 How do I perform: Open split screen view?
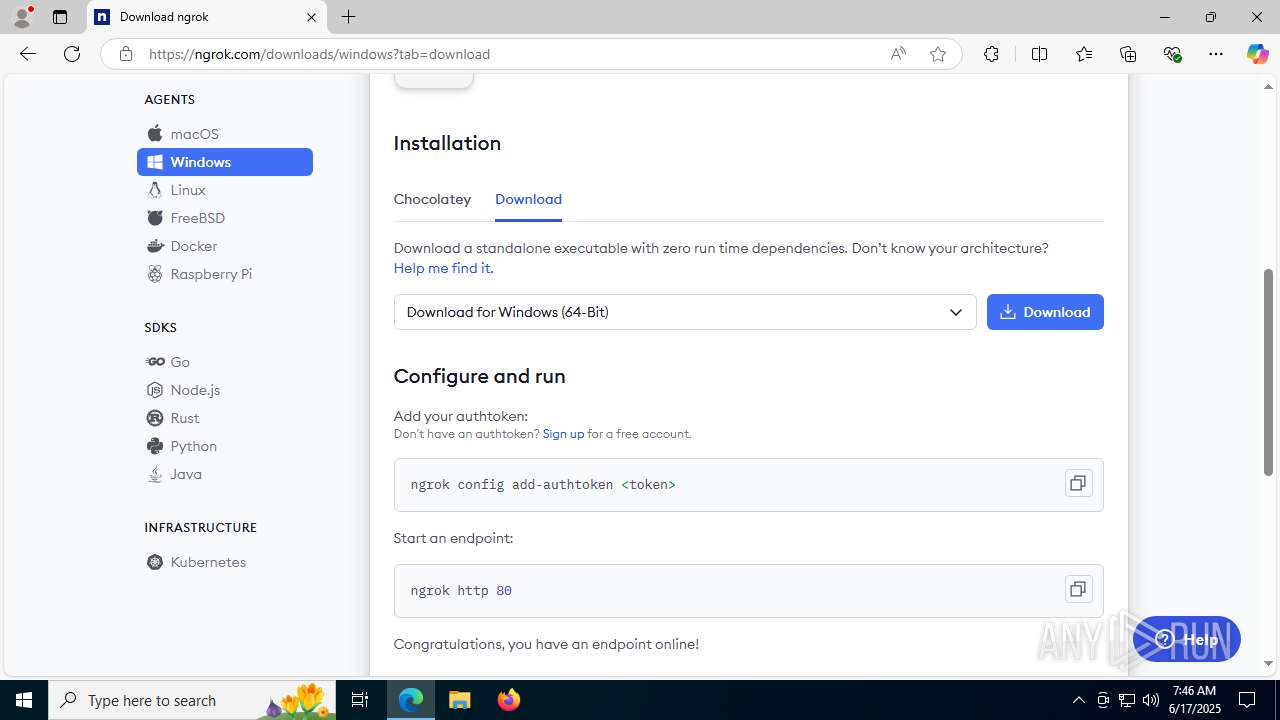click(x=1039, y=54)
